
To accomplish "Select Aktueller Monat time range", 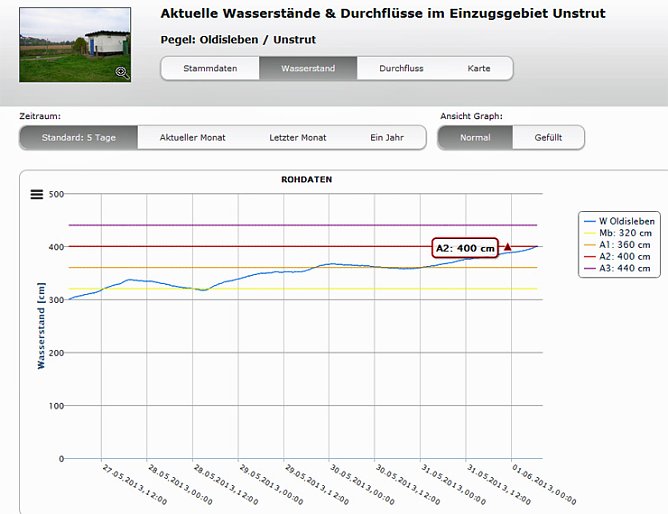I will (192, 138).
